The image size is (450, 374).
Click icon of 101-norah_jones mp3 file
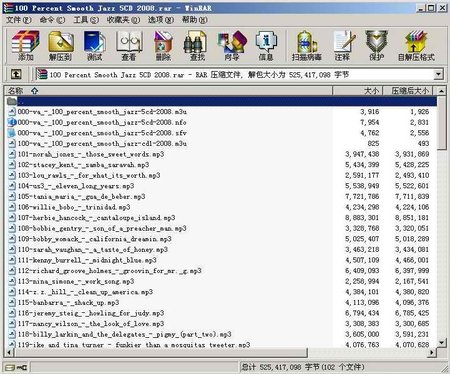[x=12, y=154]
